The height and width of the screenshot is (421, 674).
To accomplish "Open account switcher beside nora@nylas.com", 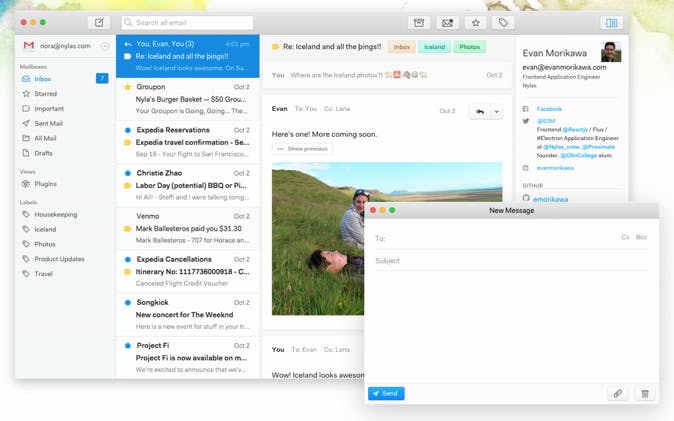I will 105,46.
